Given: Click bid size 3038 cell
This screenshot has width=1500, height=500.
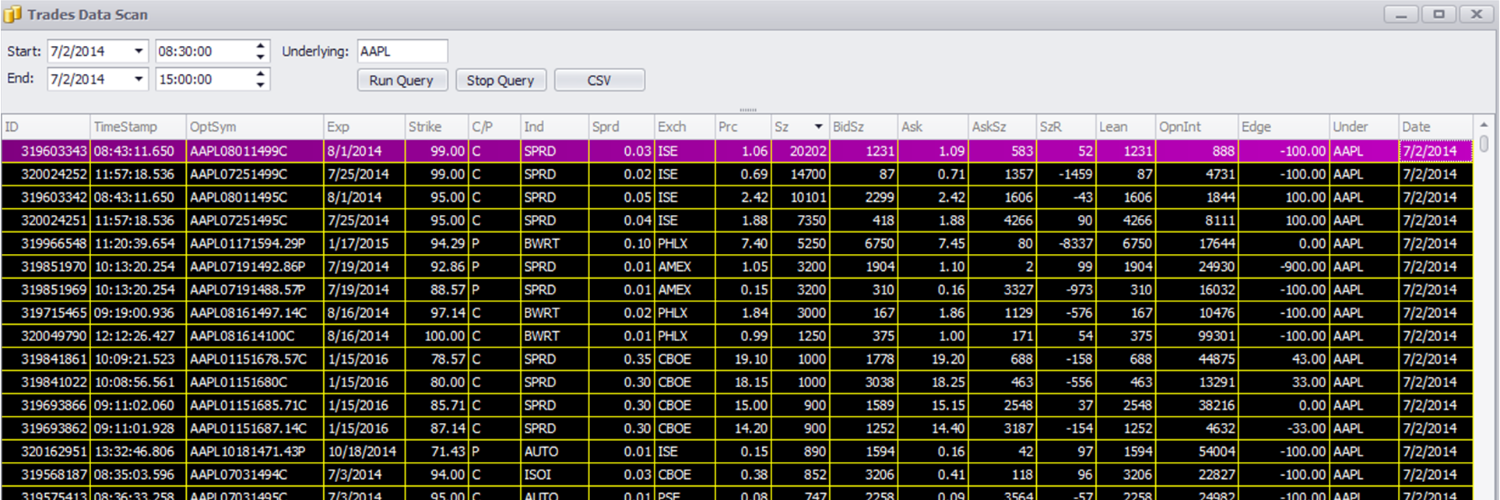Looking at the screenshot, I should [x=863, y=382].
